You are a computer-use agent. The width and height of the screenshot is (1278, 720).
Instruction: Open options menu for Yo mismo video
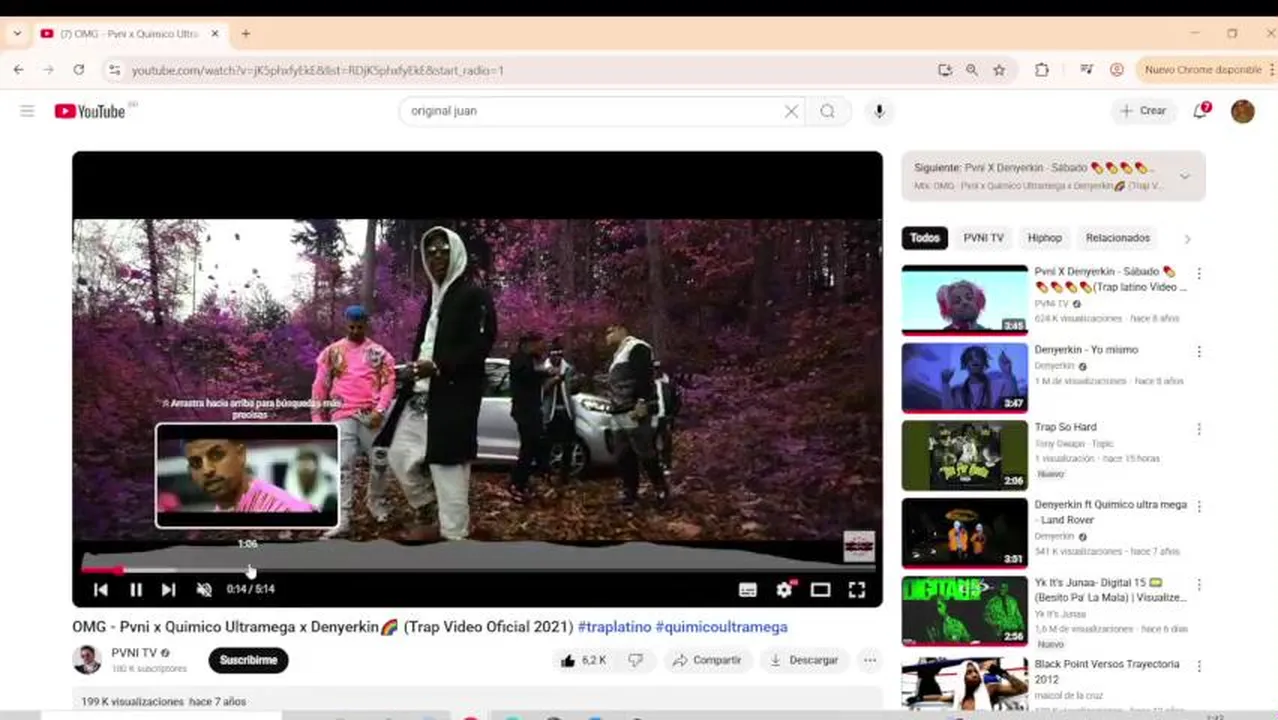click(x=1199, y=351)
